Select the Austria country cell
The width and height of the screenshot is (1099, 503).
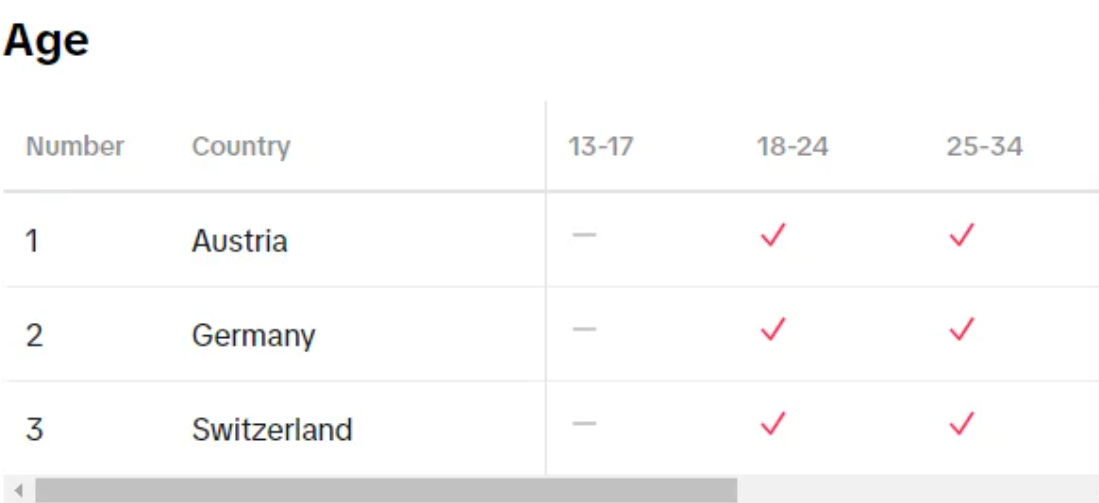pyautogui.click(x=240, y=241)
